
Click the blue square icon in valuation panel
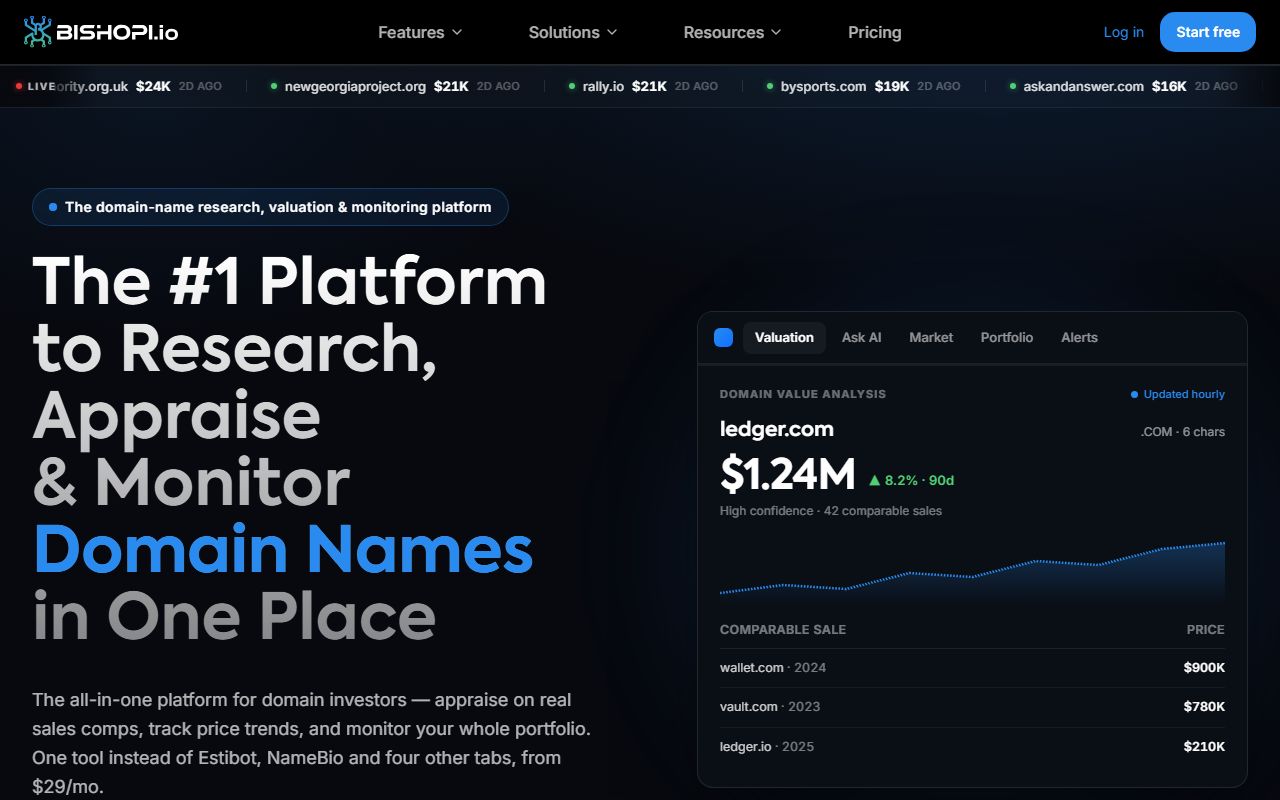[x=723, y=338]
